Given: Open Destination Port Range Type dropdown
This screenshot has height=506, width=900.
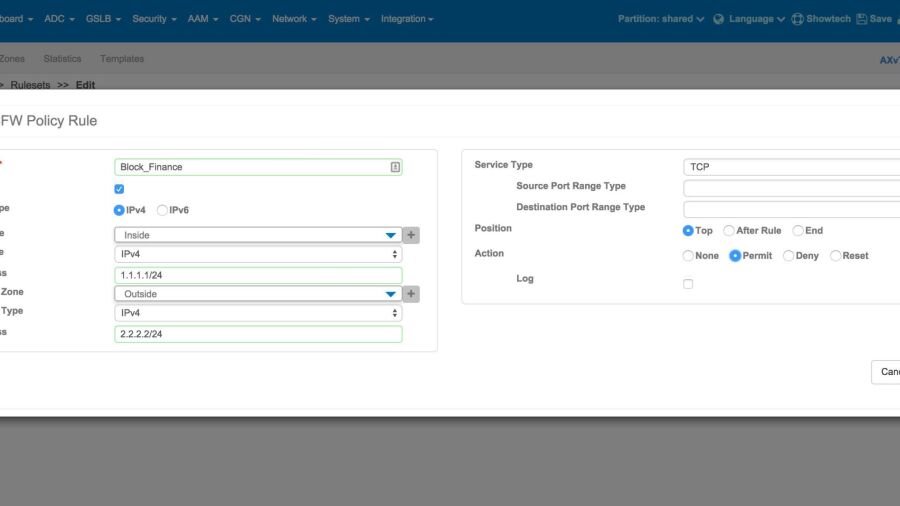Looking at the screenshot, I should (x=792, y=209).
